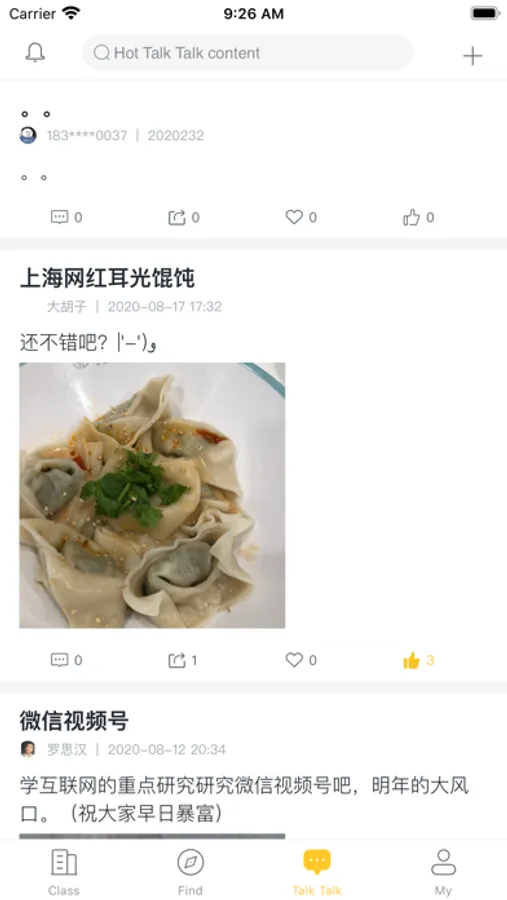Tap the plus icon to create post

[x=472, y=56]
